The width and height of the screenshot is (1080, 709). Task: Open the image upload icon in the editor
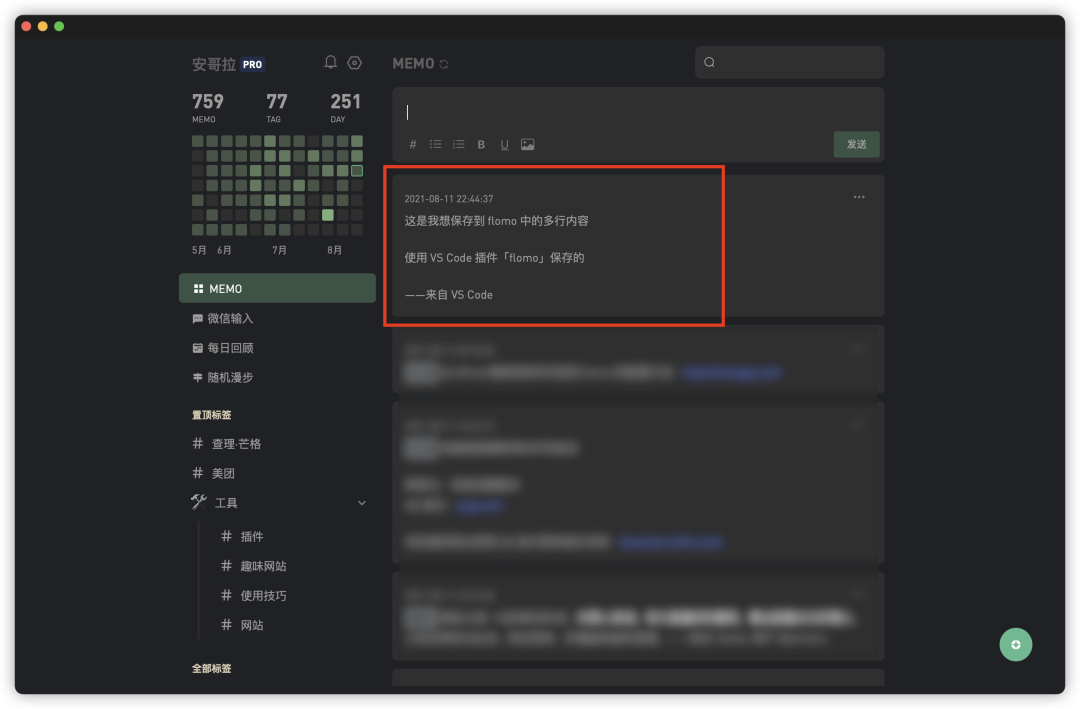(527, 144)
